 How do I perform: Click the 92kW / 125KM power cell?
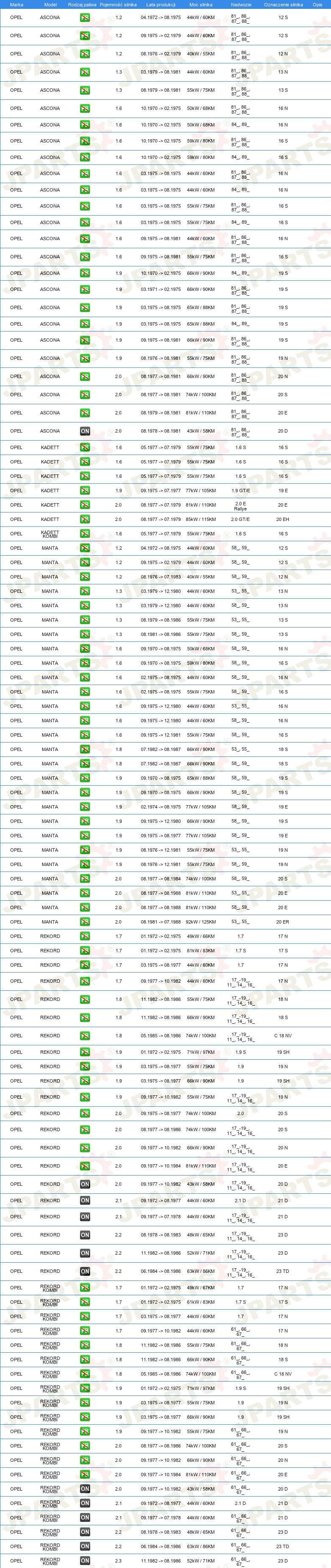tap(201, 921)
